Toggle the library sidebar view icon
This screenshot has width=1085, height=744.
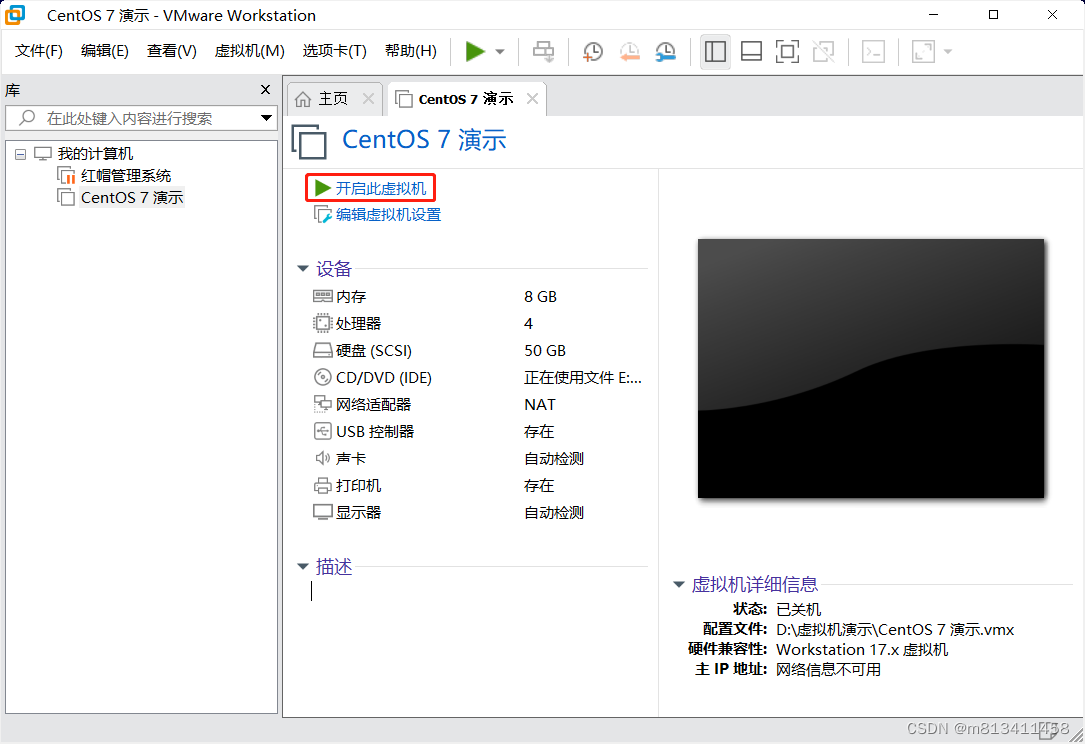[715, 51]
